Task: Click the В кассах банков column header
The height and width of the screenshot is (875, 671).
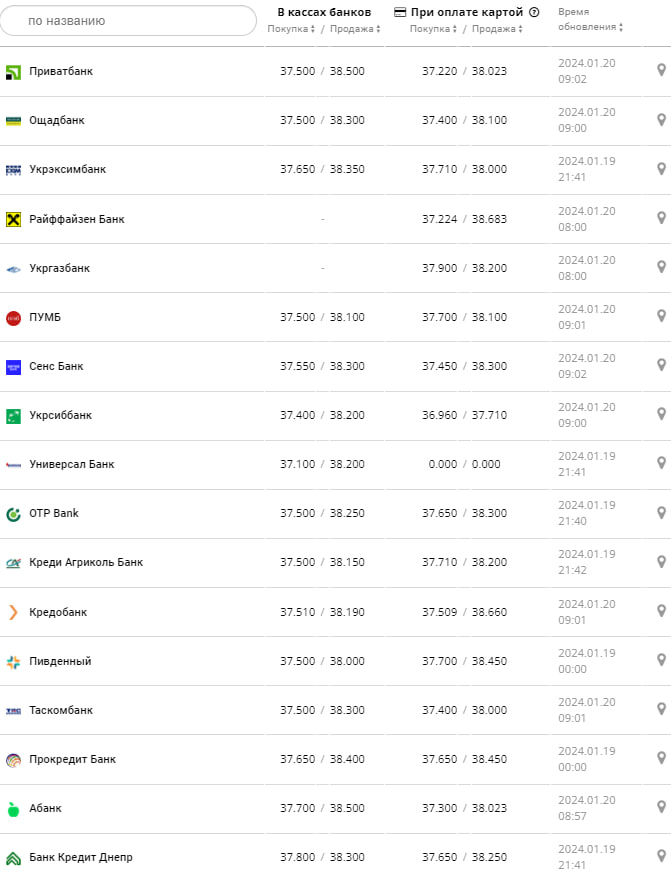Action: click(324, 12)
